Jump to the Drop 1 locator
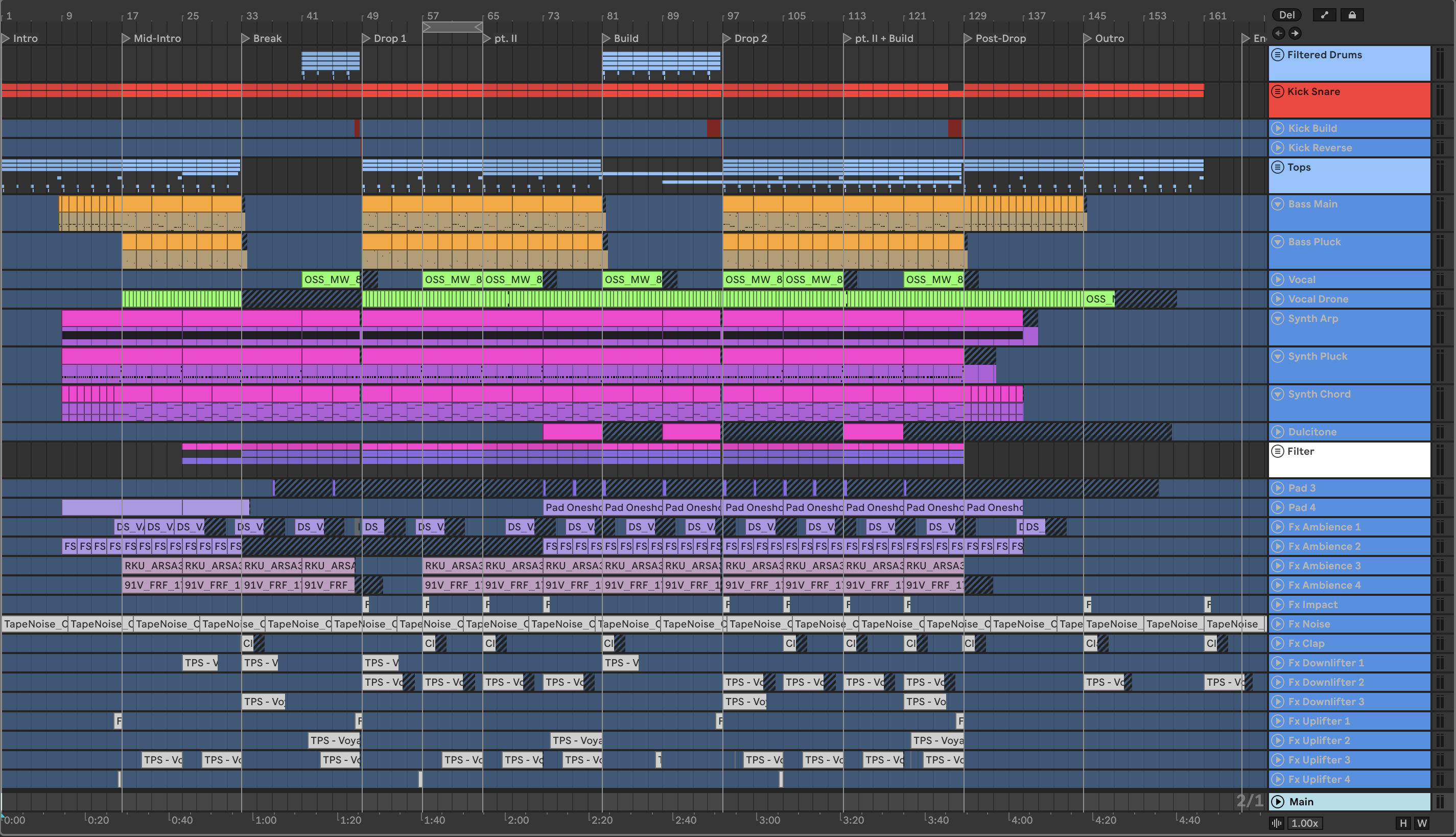 click(x=366, y=38)
